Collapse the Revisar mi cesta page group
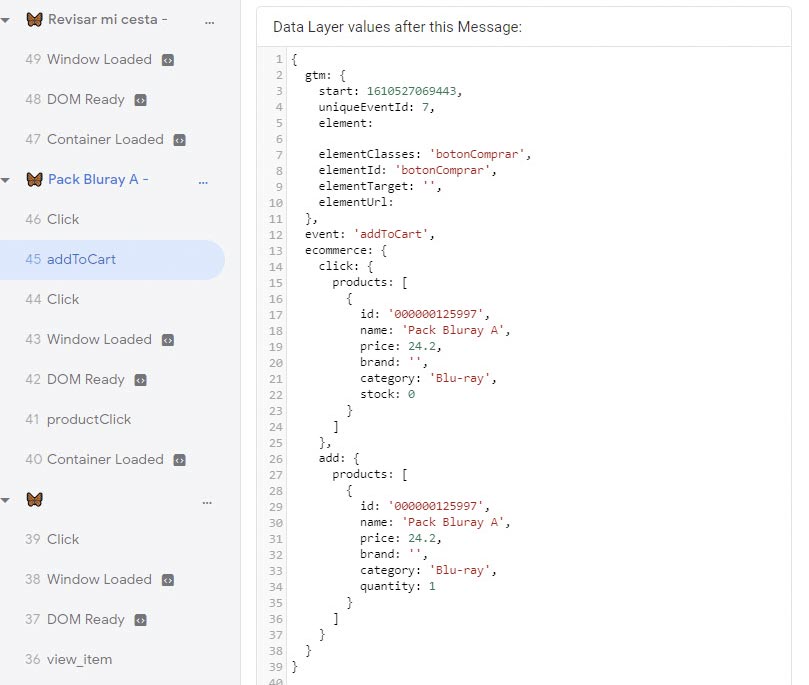Viewport: 809px width, 685px height. pyautogui.click(x=6, y=21)
